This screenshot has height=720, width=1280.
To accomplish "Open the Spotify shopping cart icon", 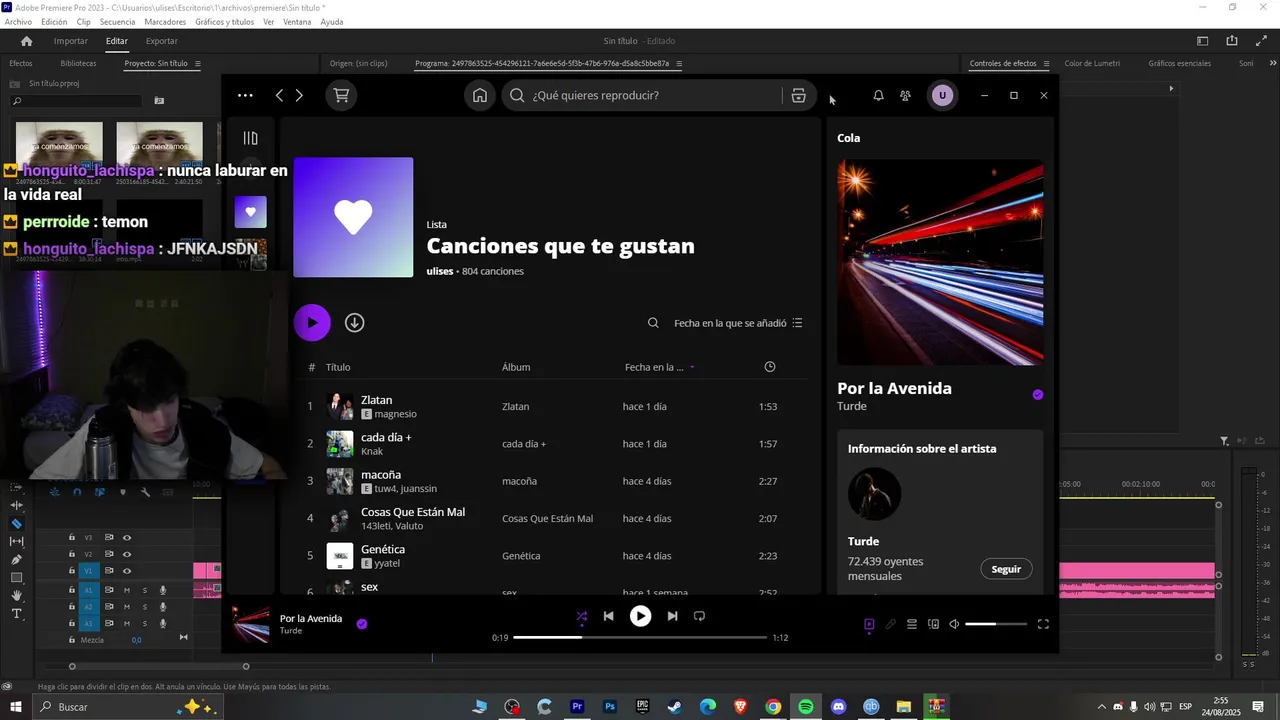I will coord(341,95).
